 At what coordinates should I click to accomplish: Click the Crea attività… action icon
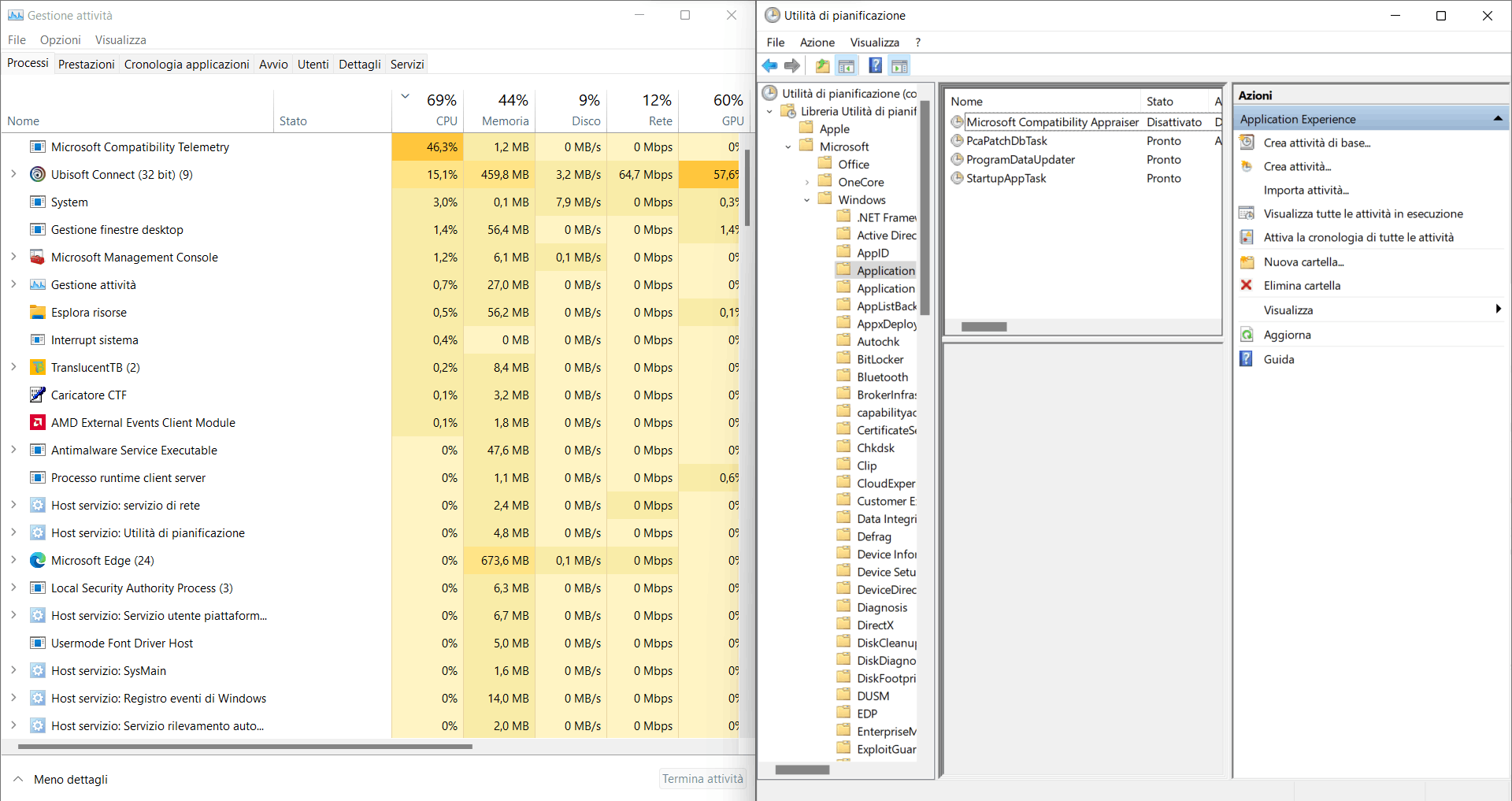coord(1247,166)
